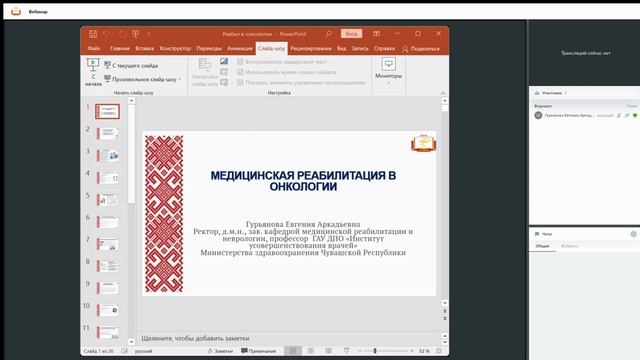Click thumbnail panel scroll-up arrow
The height and width of the screenshot is (360, 640).
131,100
